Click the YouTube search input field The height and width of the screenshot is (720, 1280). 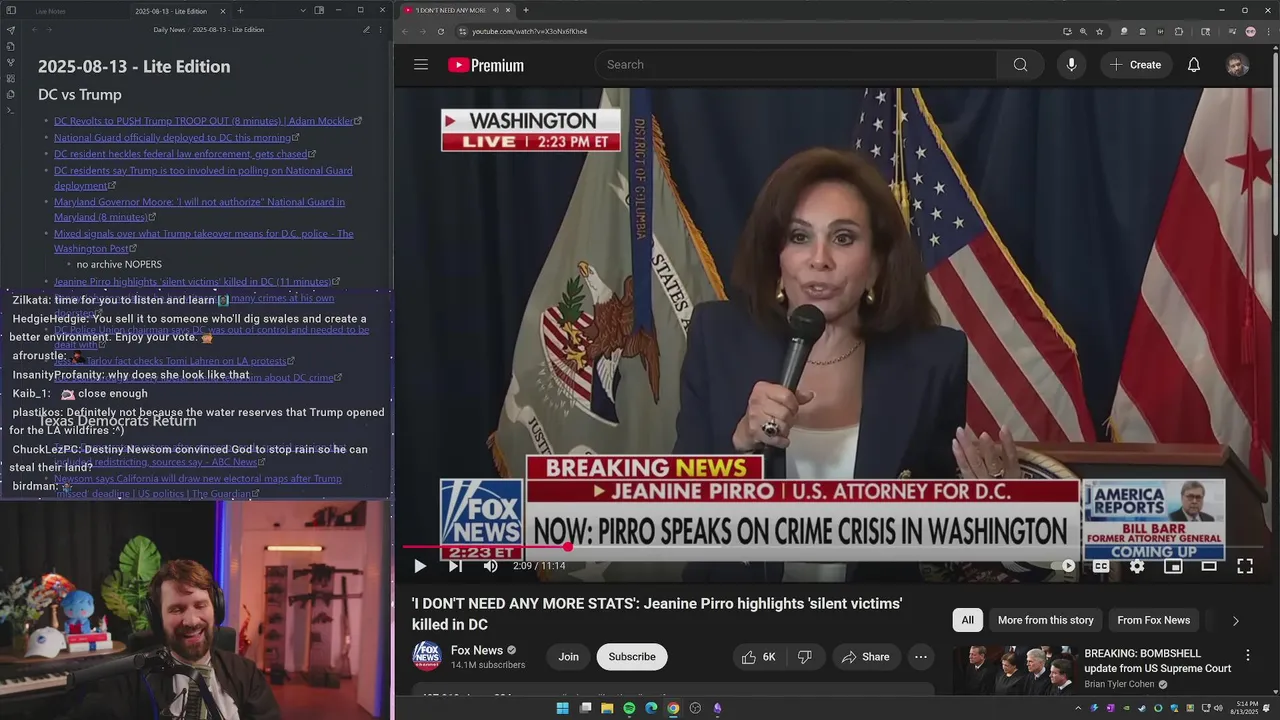pos(796,65)
